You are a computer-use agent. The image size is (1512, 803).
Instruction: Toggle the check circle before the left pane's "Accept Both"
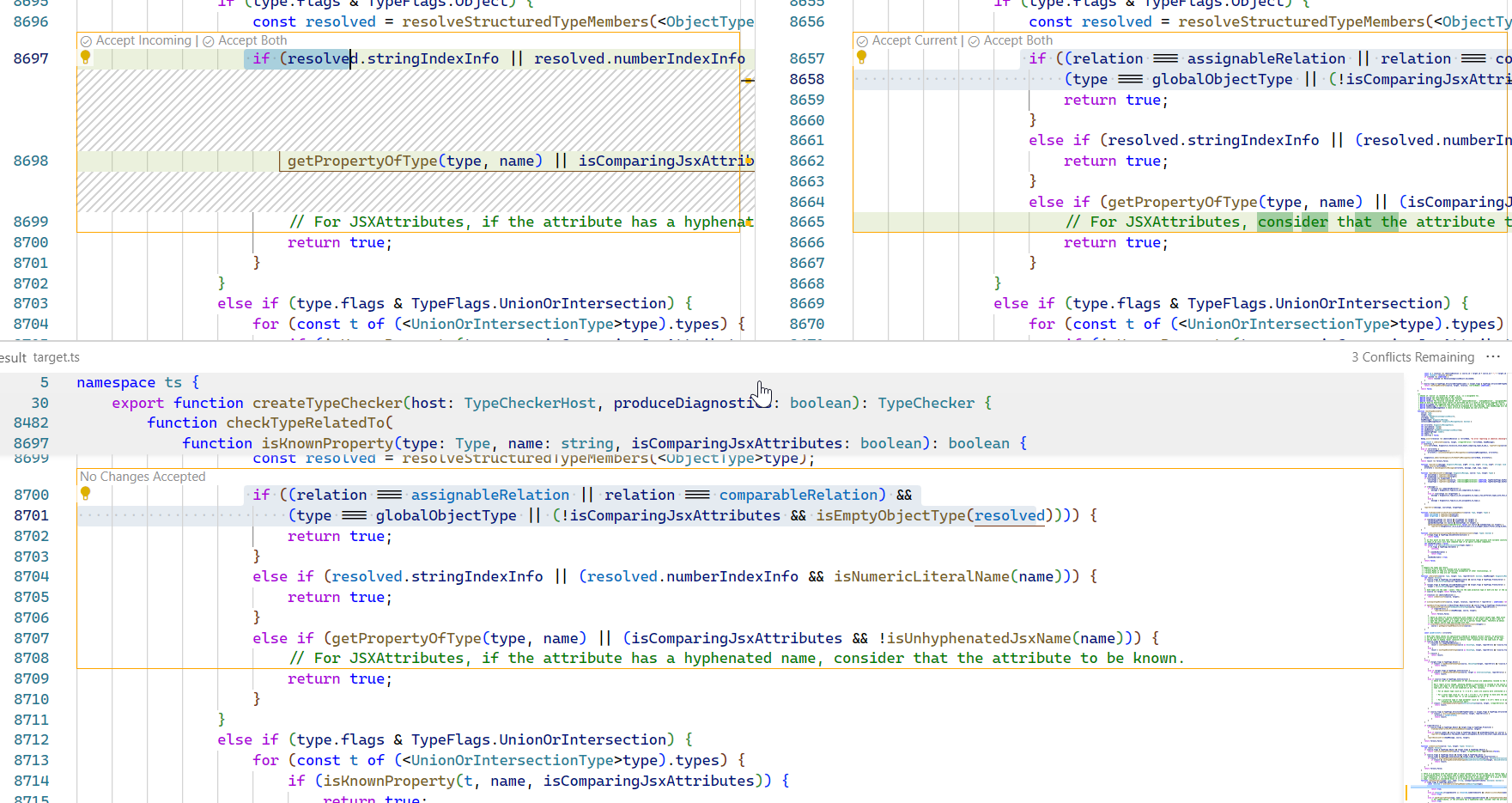coord(207,40)
